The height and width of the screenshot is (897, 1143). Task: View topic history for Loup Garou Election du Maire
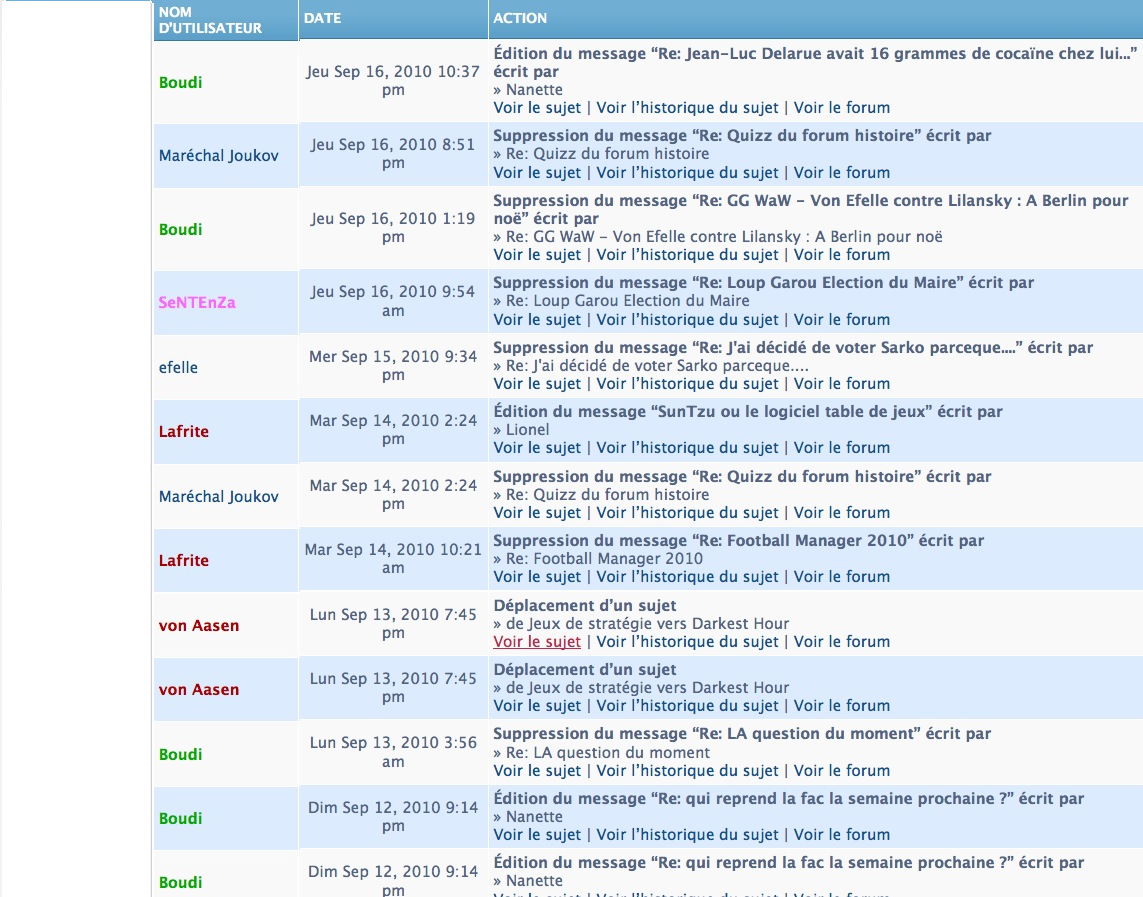pyautogui.click(x=687, y=320)
